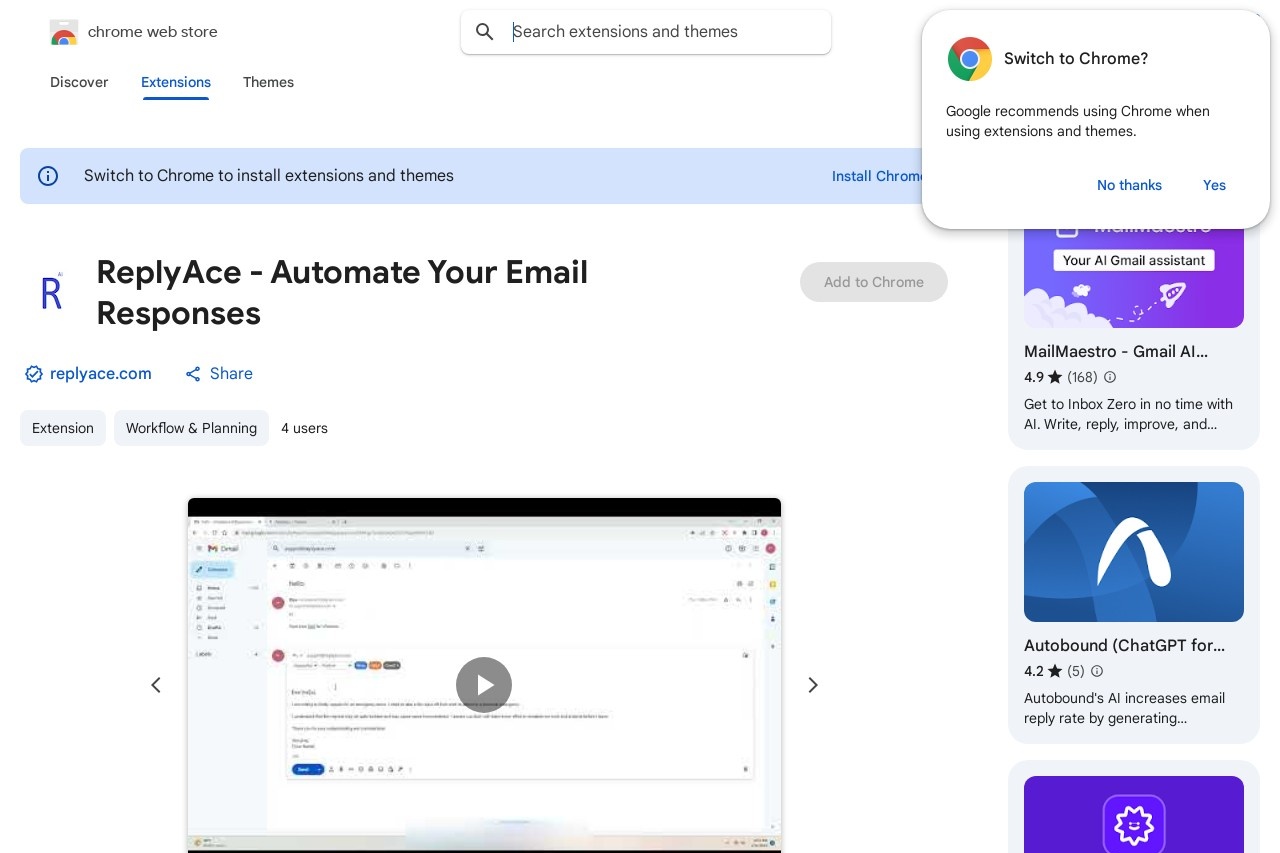The height and width of the screenshot is (853, 1280).
Task: Click the Install Chrome link
Action: click(x=877, y=176)
